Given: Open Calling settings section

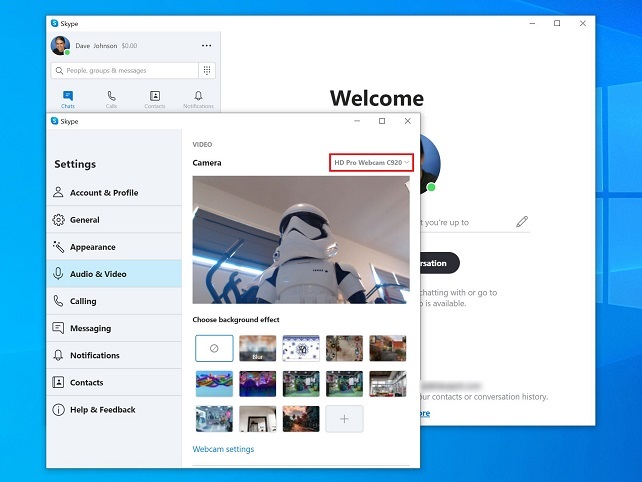Looking at the screenshot, I should [x=114, y=301].
